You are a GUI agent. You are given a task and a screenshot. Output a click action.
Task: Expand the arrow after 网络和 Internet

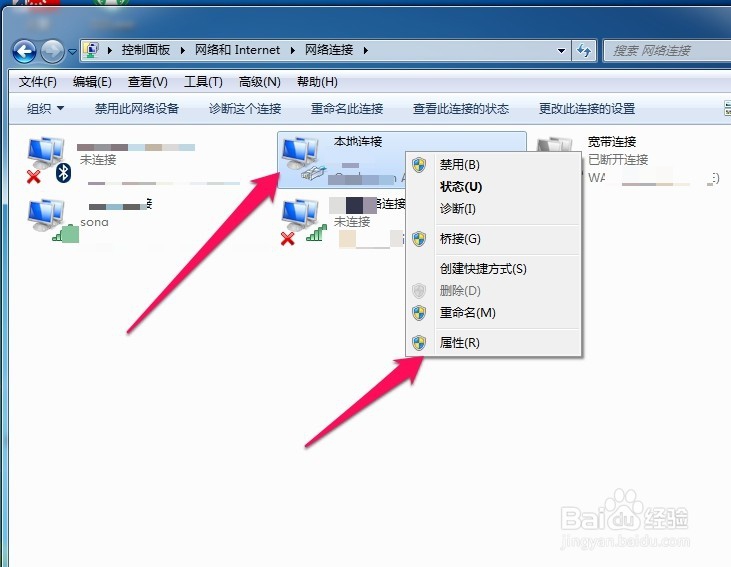pos(292,50)
